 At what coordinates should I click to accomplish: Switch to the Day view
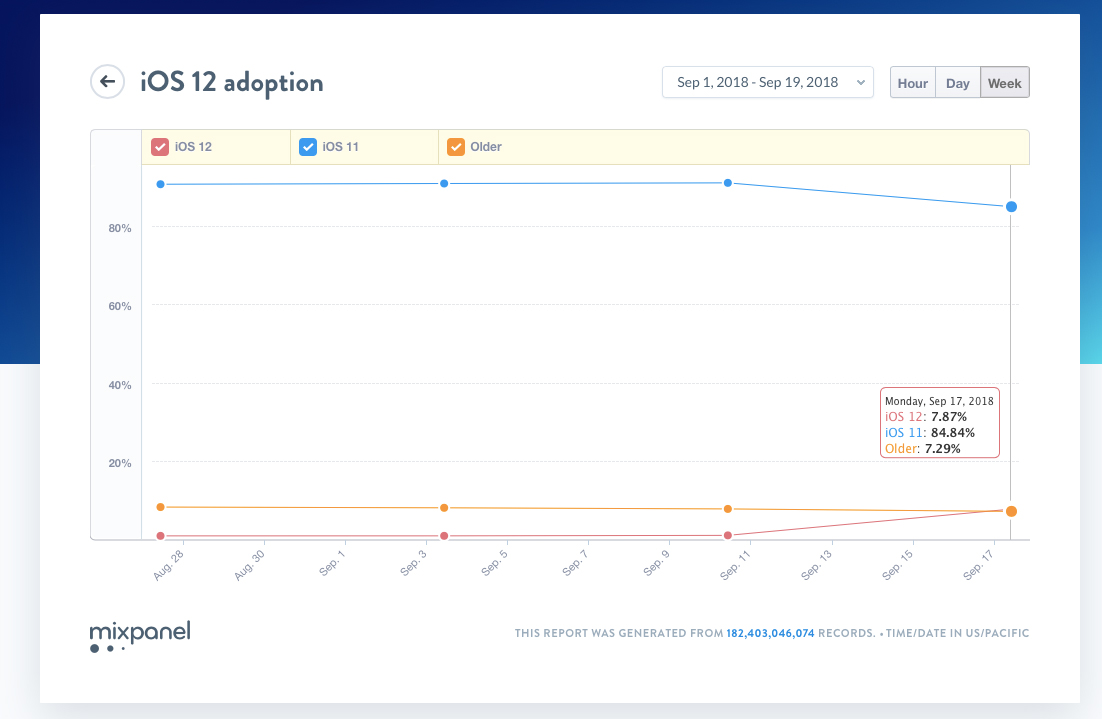(x=958, y=83)
